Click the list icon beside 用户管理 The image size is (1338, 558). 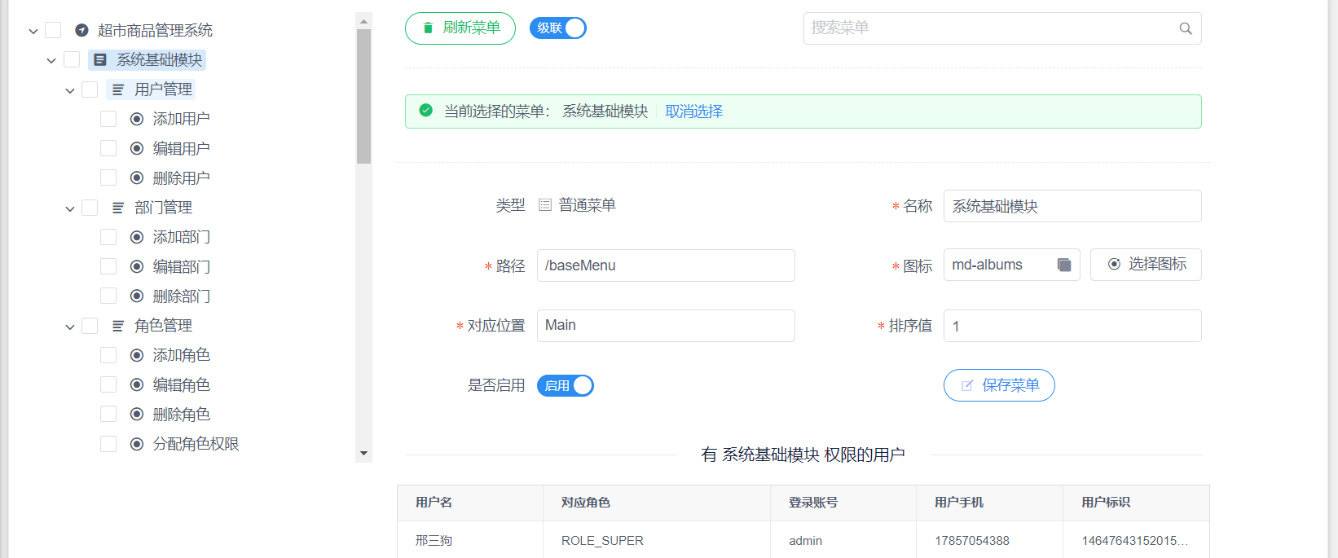click(118, 90)
